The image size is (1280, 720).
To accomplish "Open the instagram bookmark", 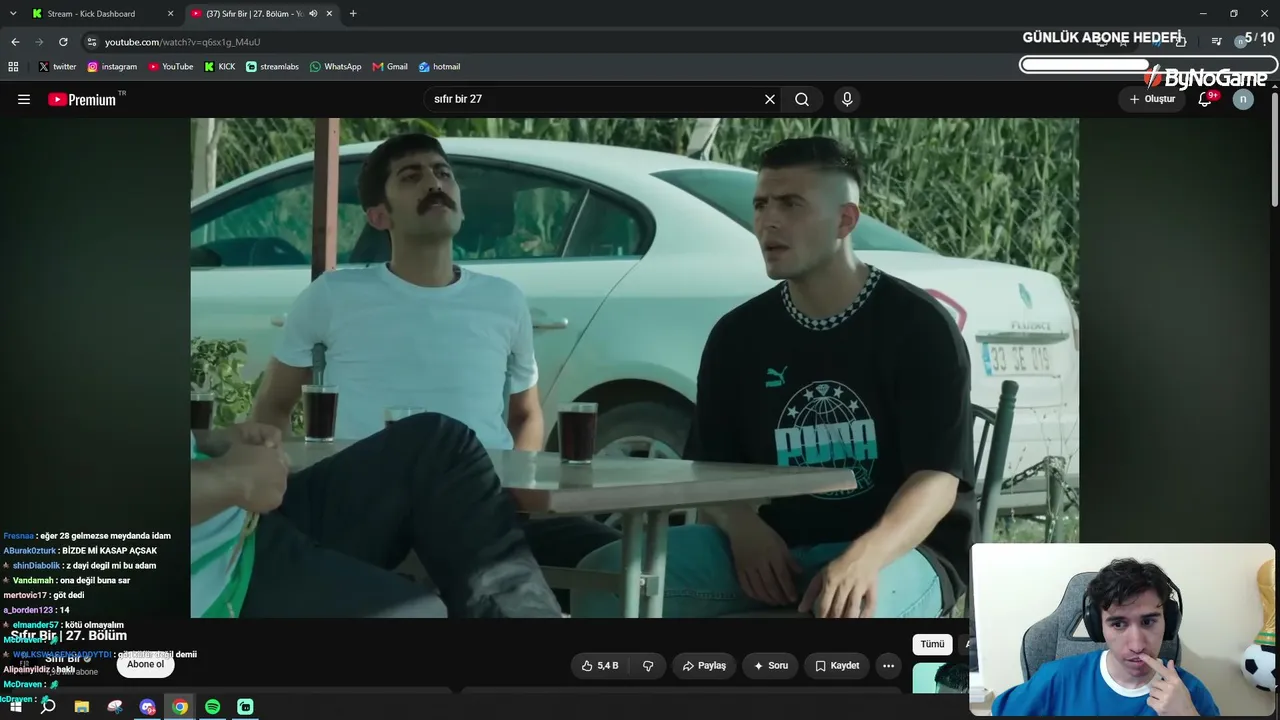I will 112,67.
